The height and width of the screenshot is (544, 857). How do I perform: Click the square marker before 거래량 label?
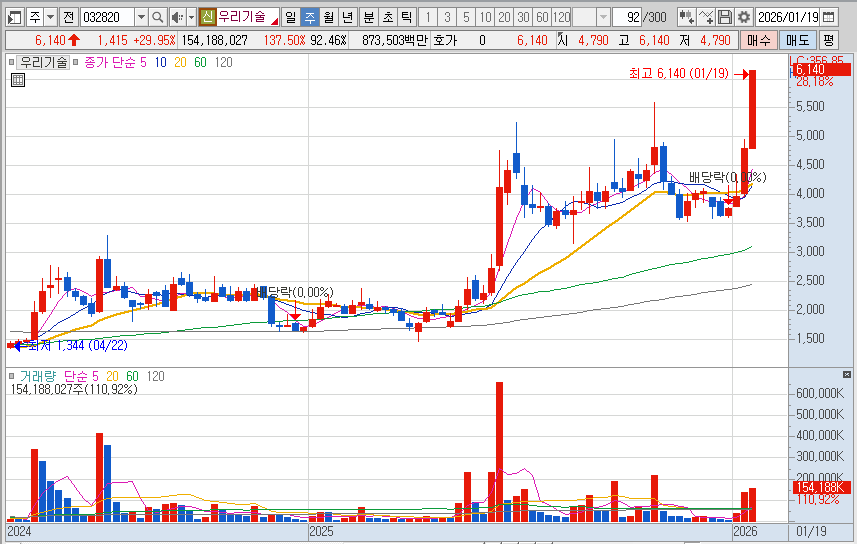[x=11, y=376]
